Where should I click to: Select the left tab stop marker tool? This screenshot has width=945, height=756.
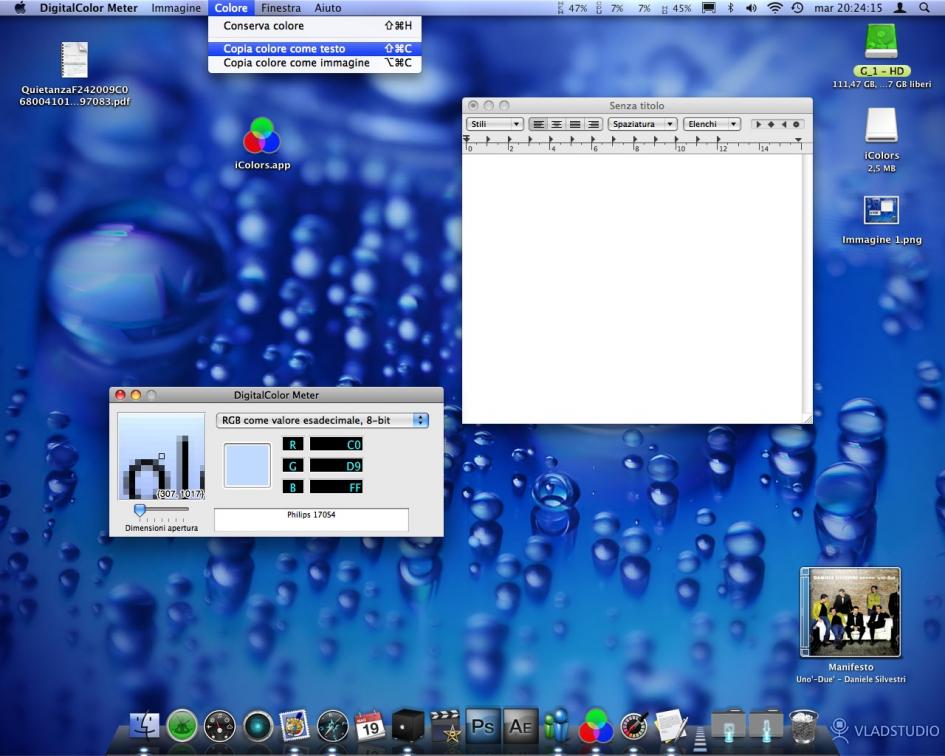[758, 124]
